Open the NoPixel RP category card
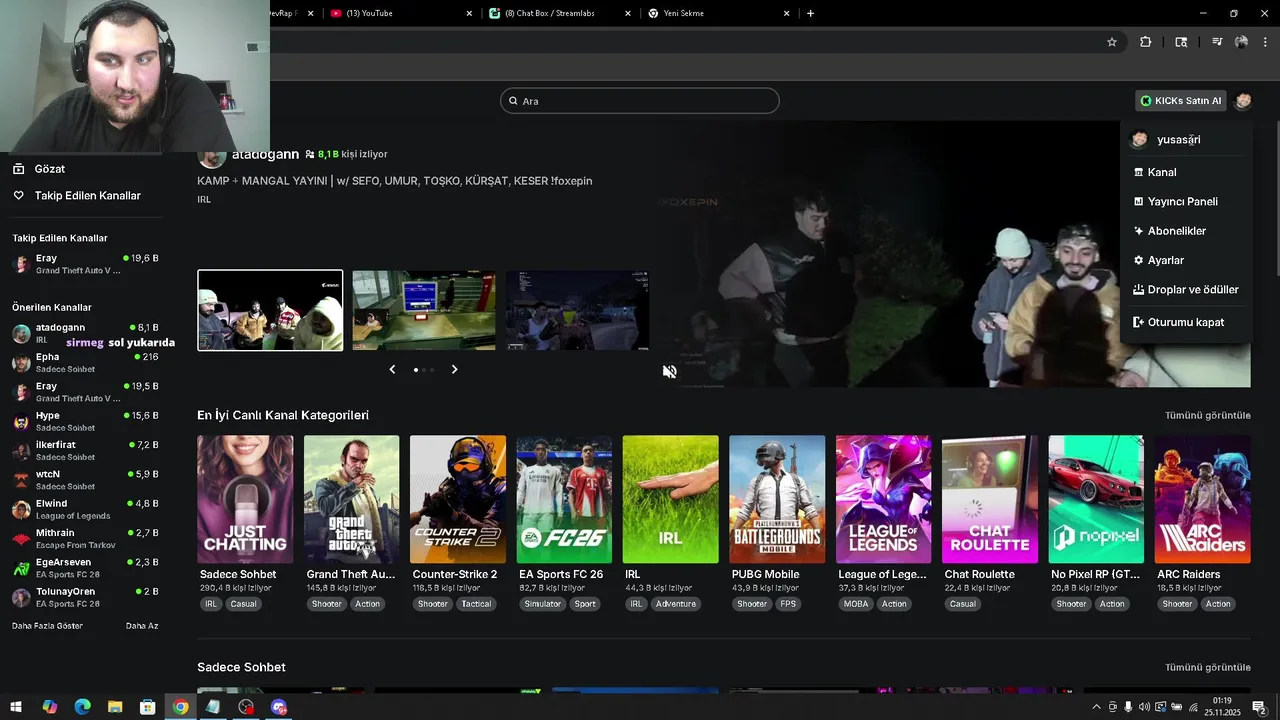1280x720 pixels. point(1096,499)
